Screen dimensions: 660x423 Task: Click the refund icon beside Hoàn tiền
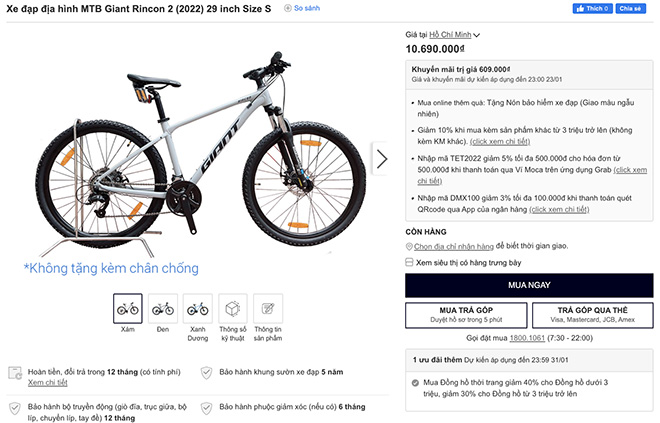(14, 373)
